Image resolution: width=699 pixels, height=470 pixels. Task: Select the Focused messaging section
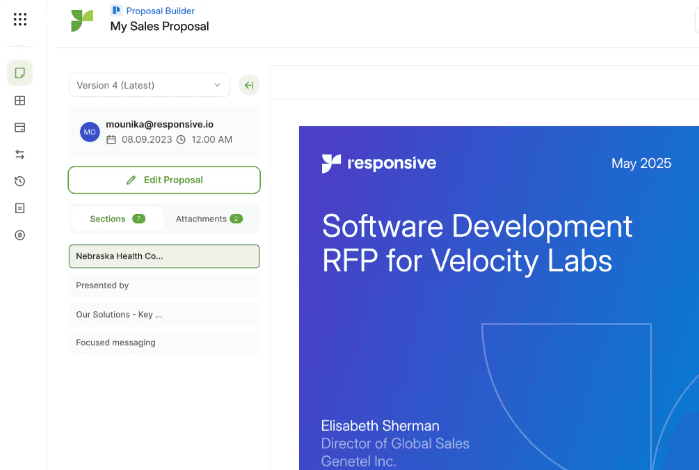[164, 343]
